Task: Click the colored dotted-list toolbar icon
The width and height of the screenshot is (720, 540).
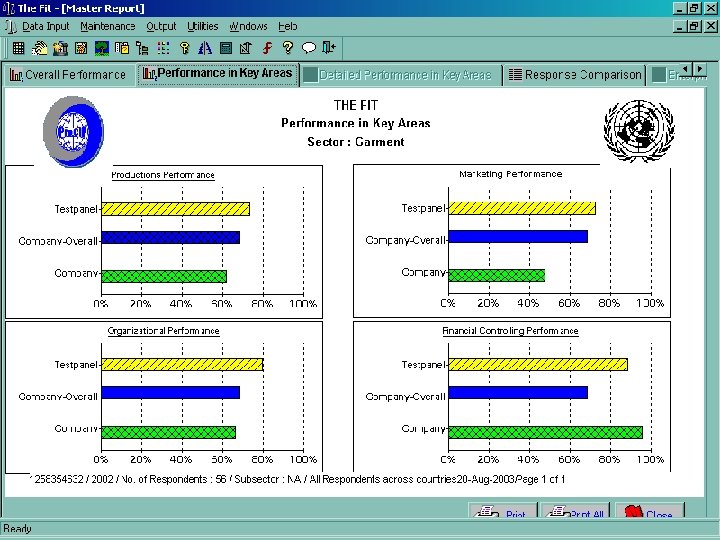Action: click(163, 48)
